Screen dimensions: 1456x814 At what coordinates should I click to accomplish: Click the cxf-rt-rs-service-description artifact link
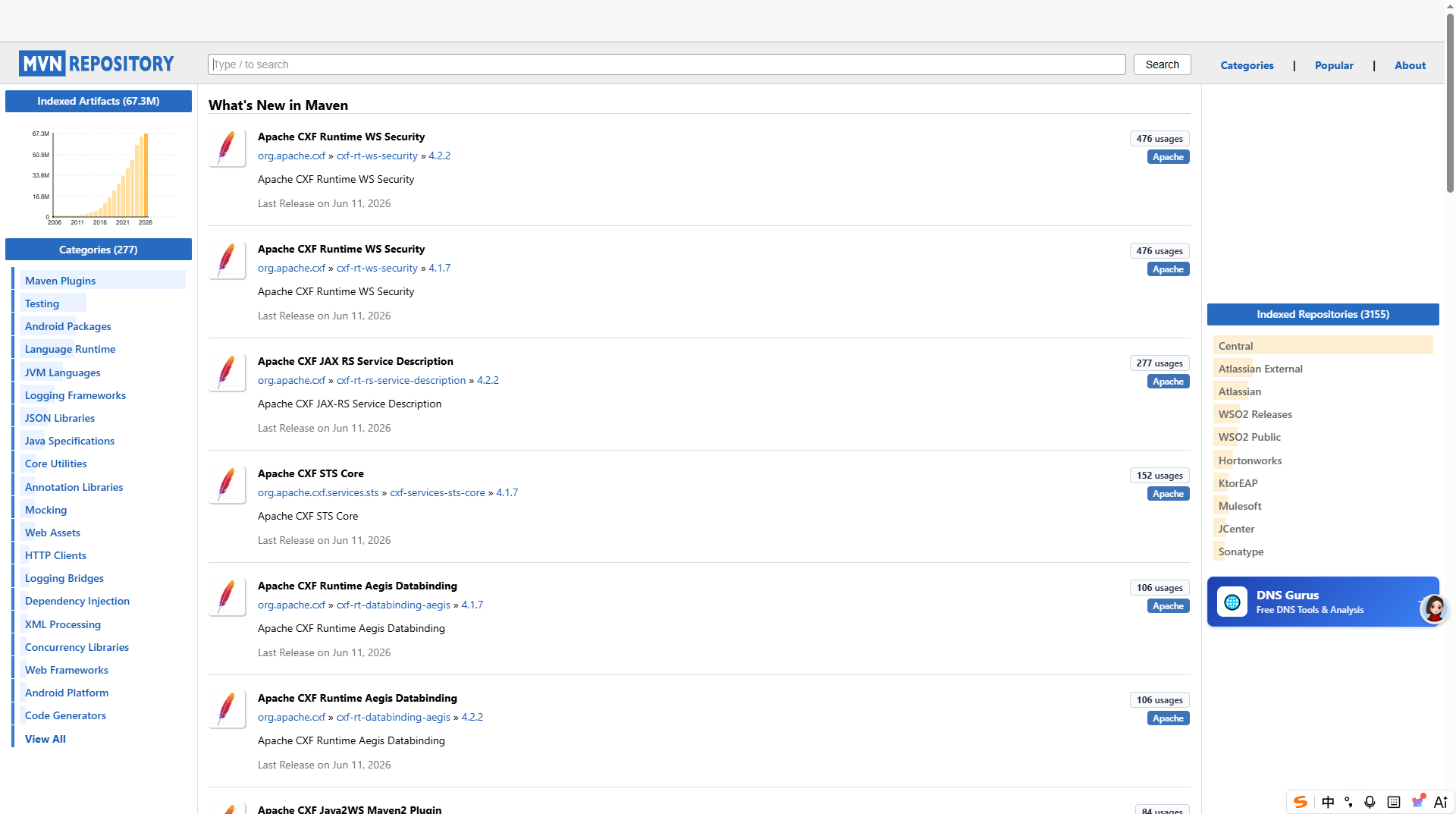click(400, 380)
